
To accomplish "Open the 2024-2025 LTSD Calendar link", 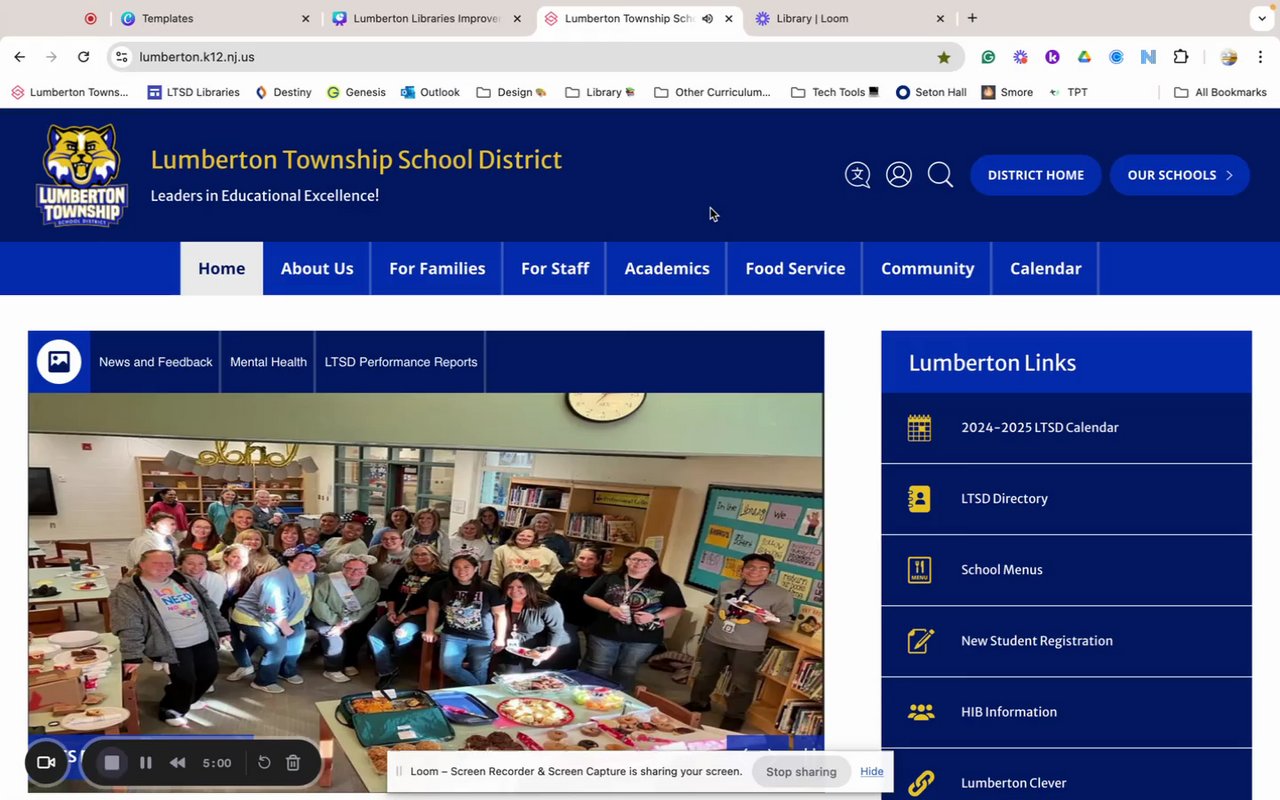I will [1040, 428].
